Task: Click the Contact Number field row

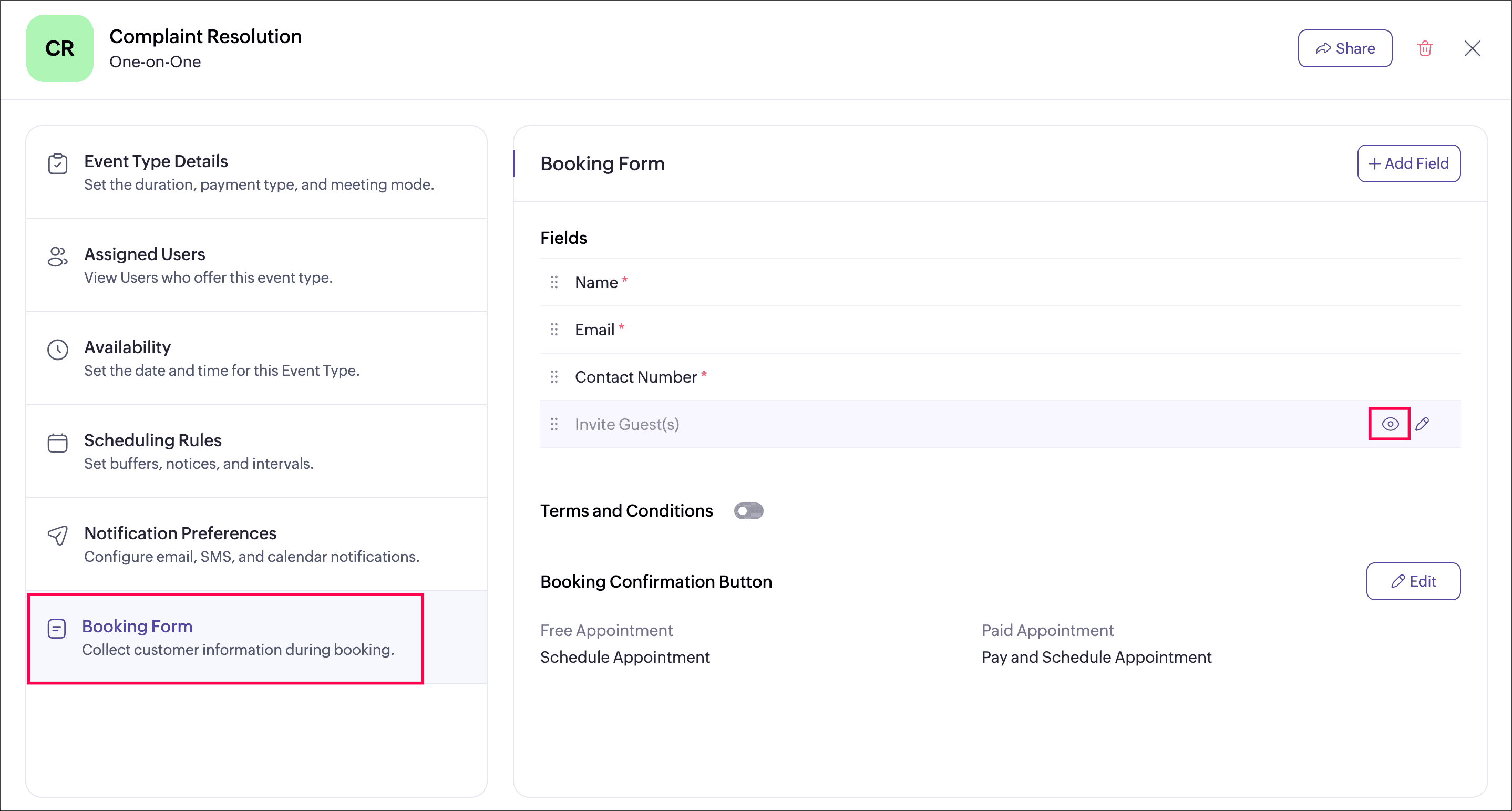Action: tap(939, 377)
